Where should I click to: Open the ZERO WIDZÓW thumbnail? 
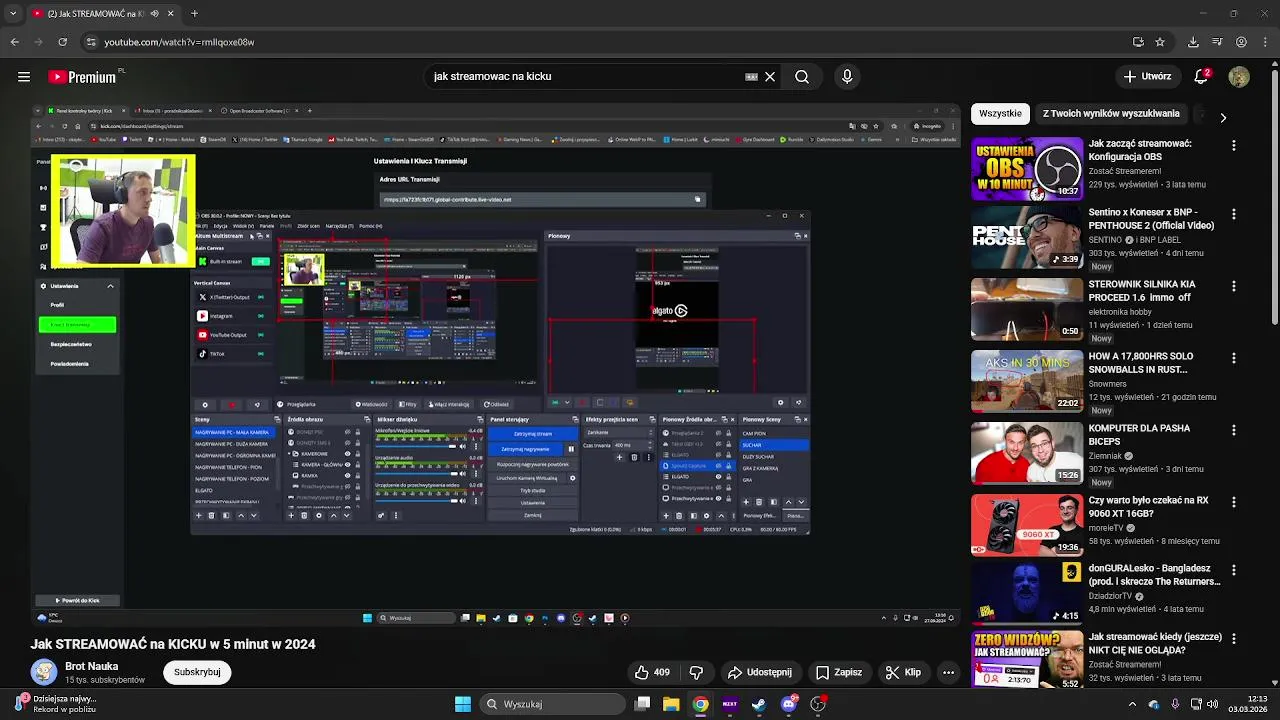pyautogui.click(x=1027, y=659)
